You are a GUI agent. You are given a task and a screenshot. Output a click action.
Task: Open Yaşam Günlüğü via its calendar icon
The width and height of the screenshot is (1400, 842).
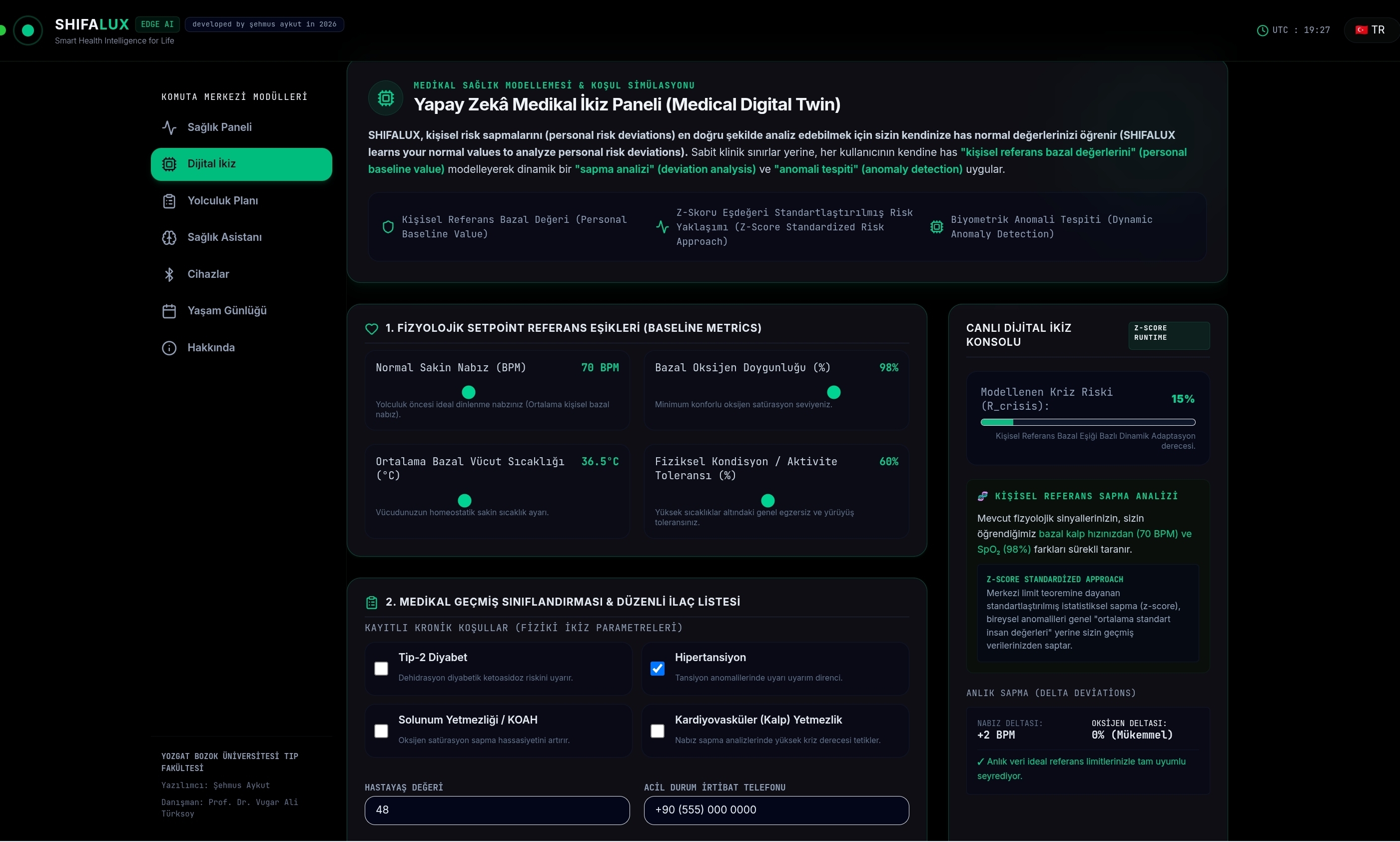pyautogui.click(x=169, y=311)
